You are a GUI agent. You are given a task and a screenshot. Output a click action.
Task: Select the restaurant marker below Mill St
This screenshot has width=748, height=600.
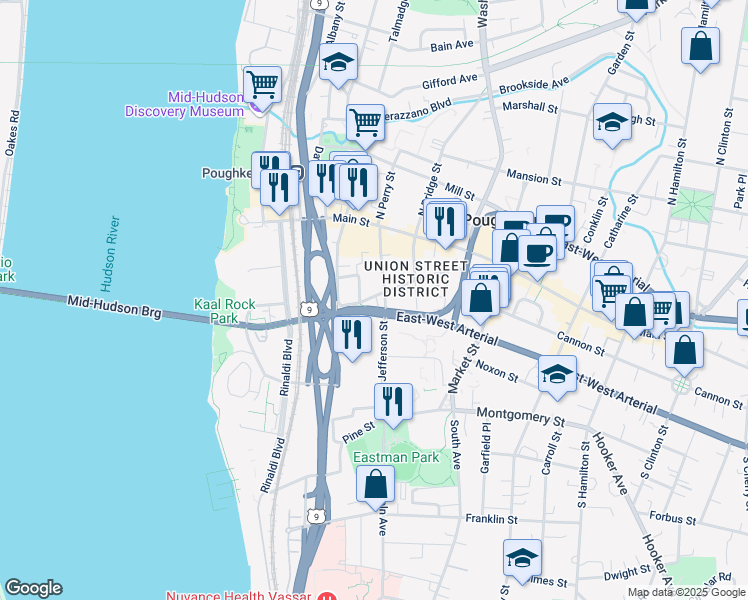445,225
